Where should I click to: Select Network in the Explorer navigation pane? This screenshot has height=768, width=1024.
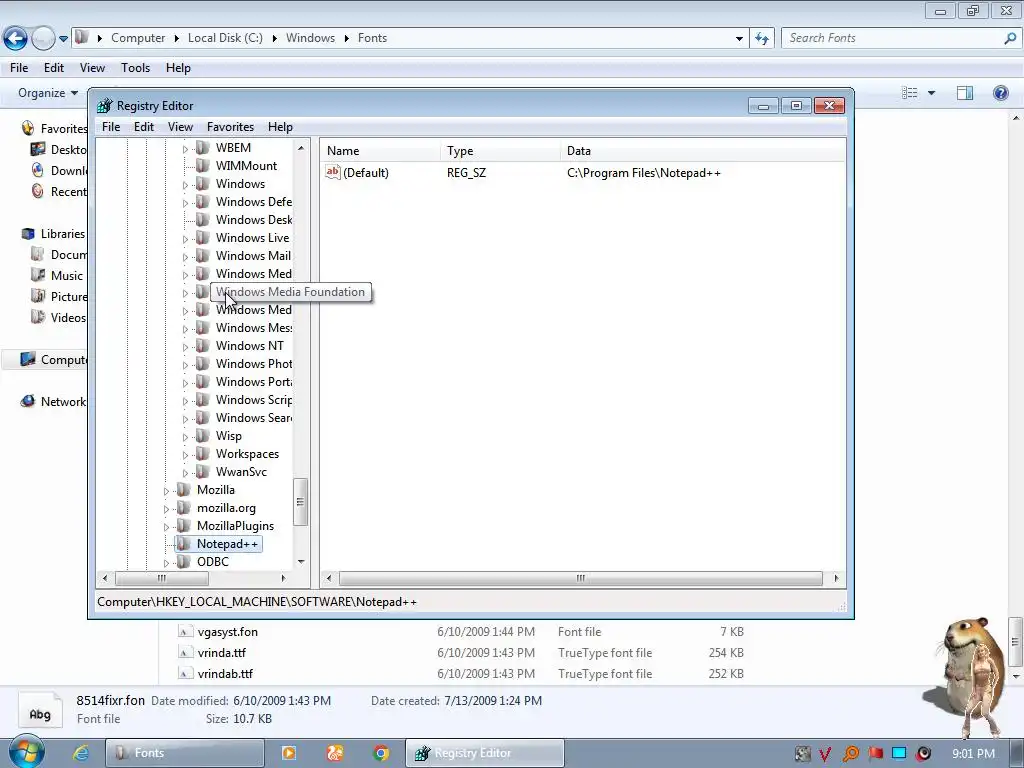point(63,402)
